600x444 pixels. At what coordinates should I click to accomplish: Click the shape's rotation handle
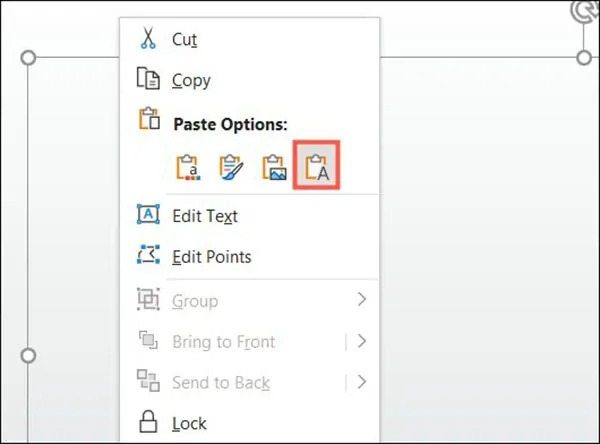pos(584,10)
